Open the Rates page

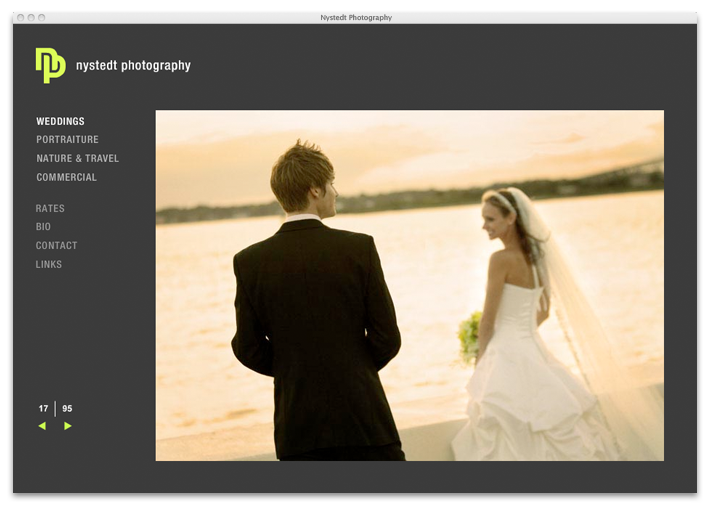tap(50, 209)
